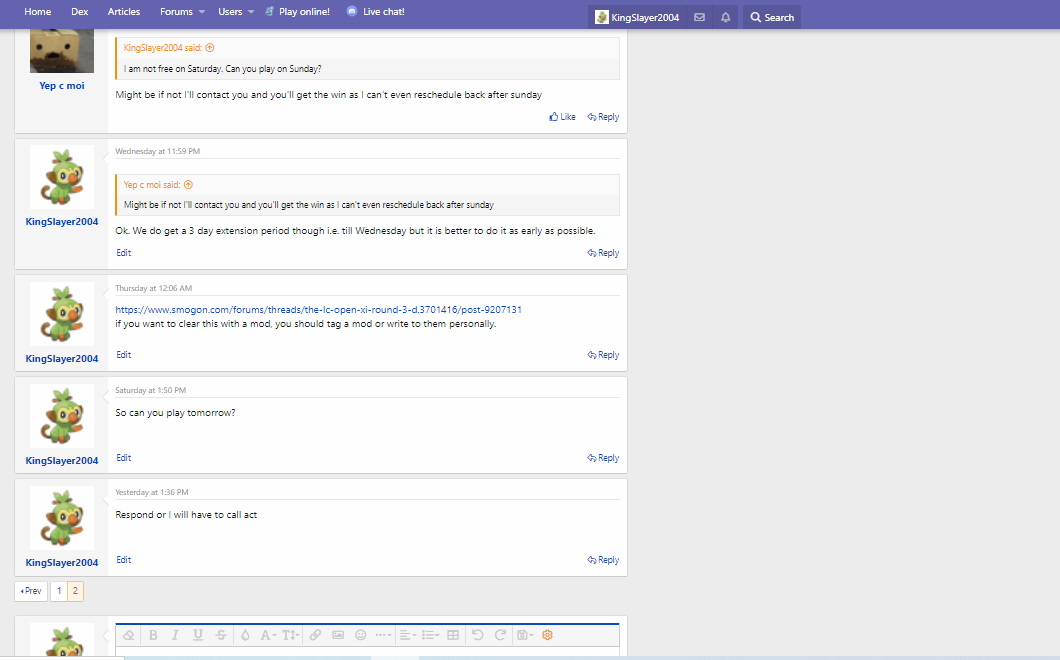Viewport: 1060px width, 660px height.
Task: Open the Dex menu item
Action: coord(80,11)
